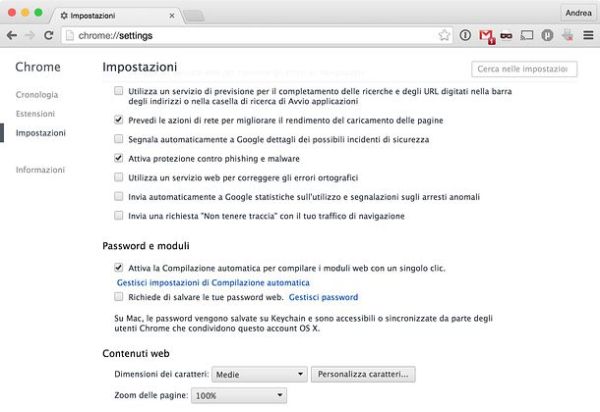Click the red mask extension icon
600x412 pixels.
[x=506, y=35]
